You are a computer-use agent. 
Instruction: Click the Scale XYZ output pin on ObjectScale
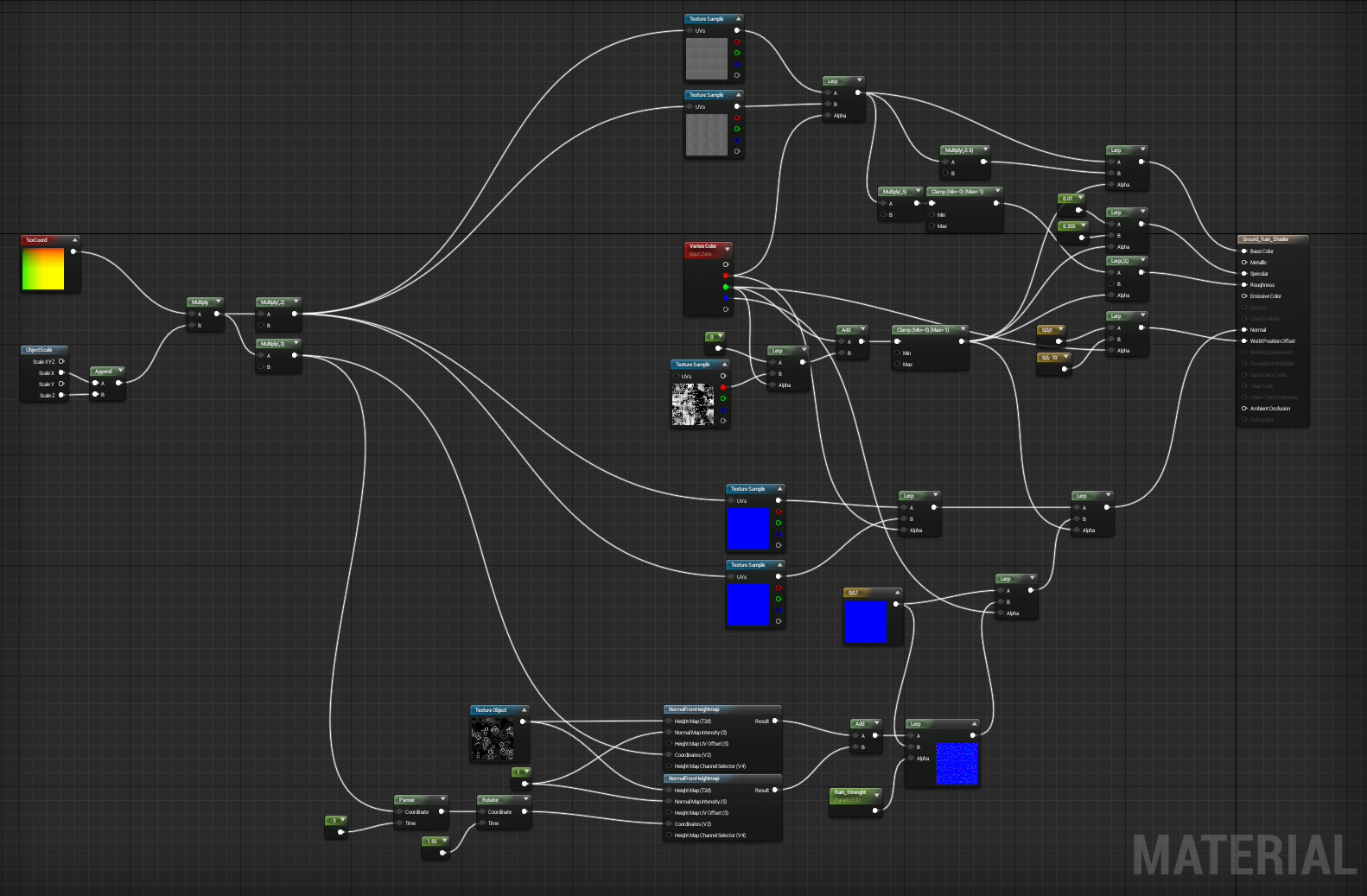click(x=61, y=362)
